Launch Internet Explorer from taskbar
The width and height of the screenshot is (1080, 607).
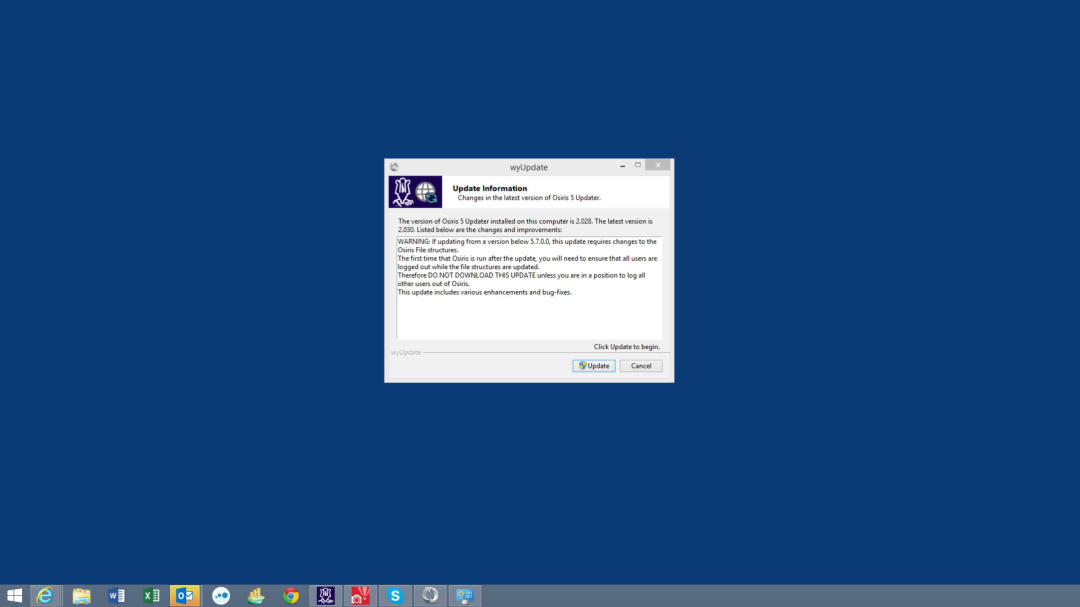(x=45, y=596)
